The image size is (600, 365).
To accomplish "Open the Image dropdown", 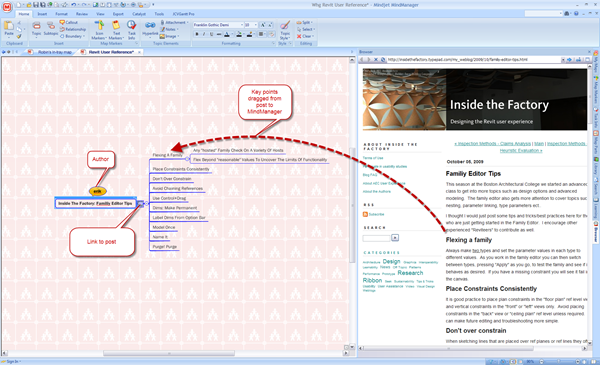I will point(170,36).
